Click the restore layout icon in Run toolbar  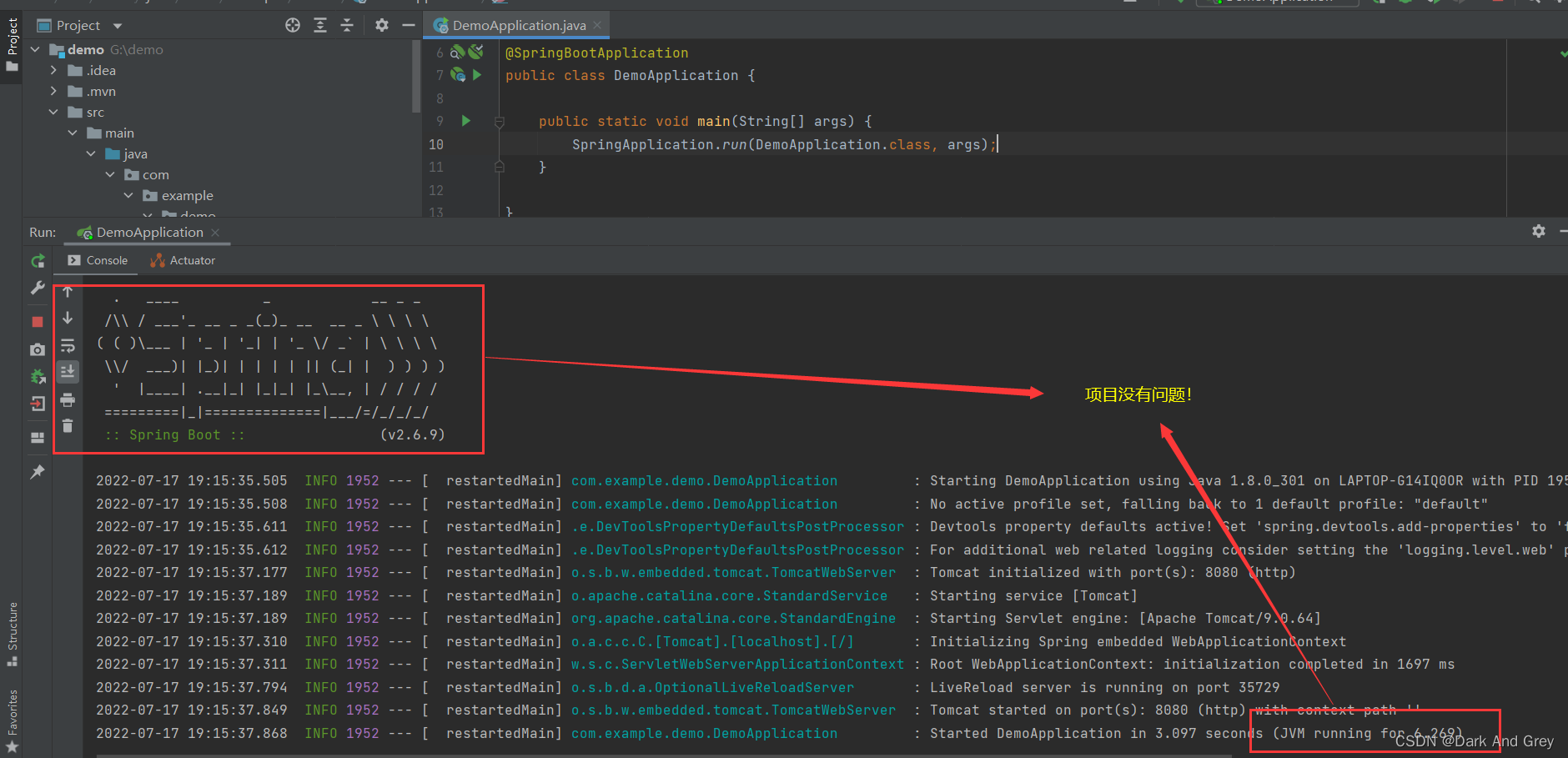click(38, 437)
